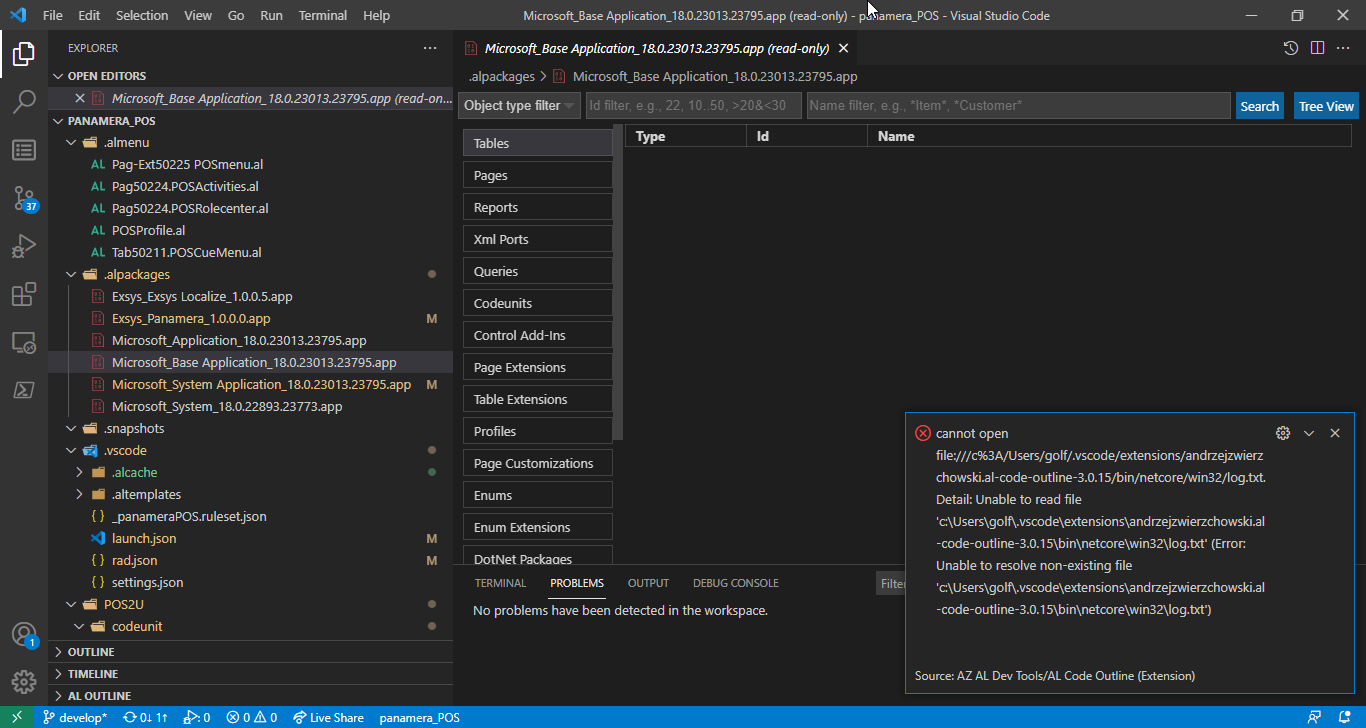
Task: Select the Codeunits object type
Action: (x=538, y=303)
